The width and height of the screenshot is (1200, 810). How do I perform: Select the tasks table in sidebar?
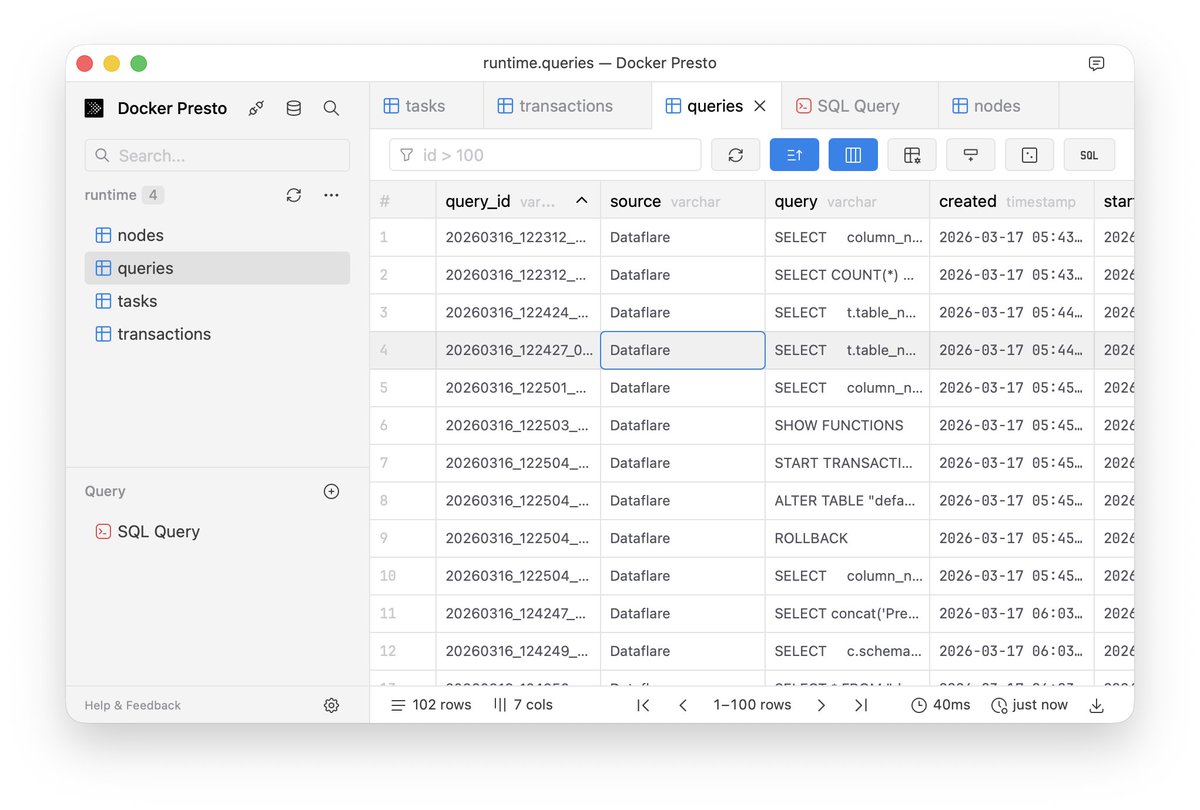point(217,301)
